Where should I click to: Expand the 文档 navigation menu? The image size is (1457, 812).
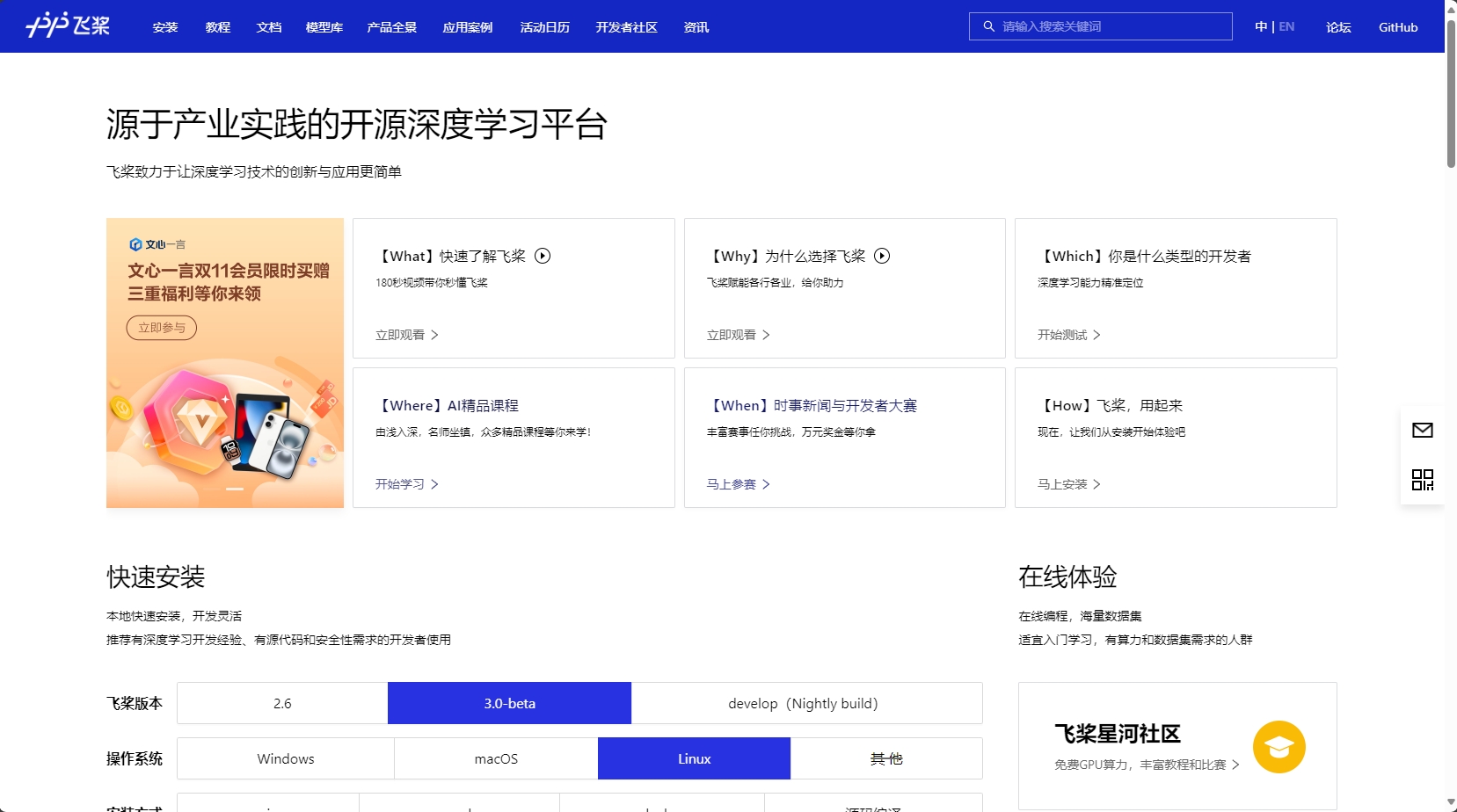coord(268,27)
